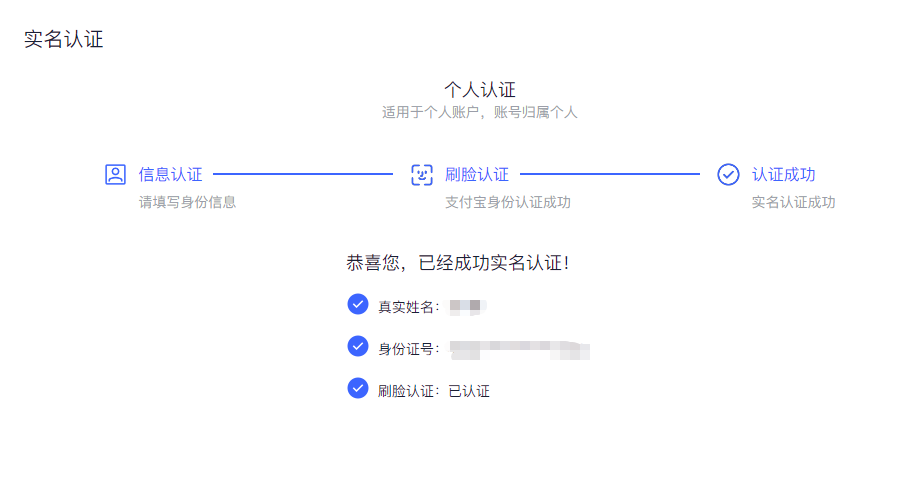
Task: Select the 刷脸认证 step label
Action: pyautogui.click(x=476, y=174)
